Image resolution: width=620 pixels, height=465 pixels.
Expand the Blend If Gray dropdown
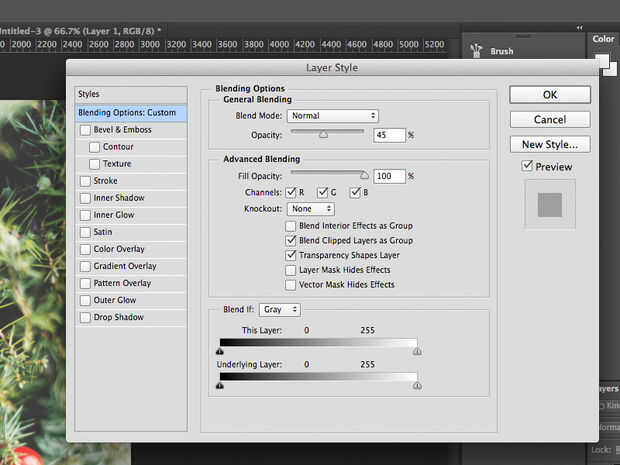[x=280, y=310]
